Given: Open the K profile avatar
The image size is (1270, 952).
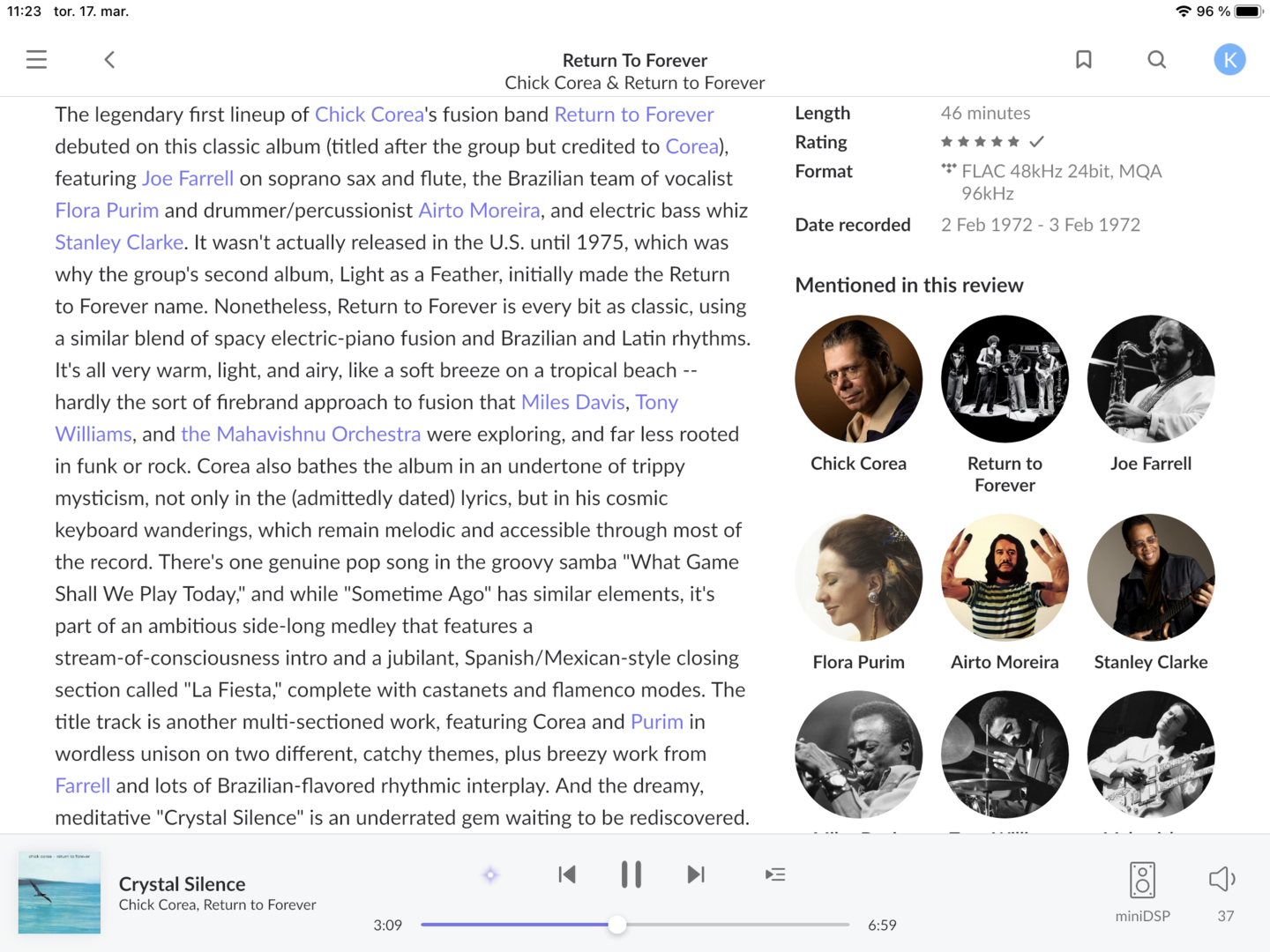Looking at the screenshot, I should 1229,59.
